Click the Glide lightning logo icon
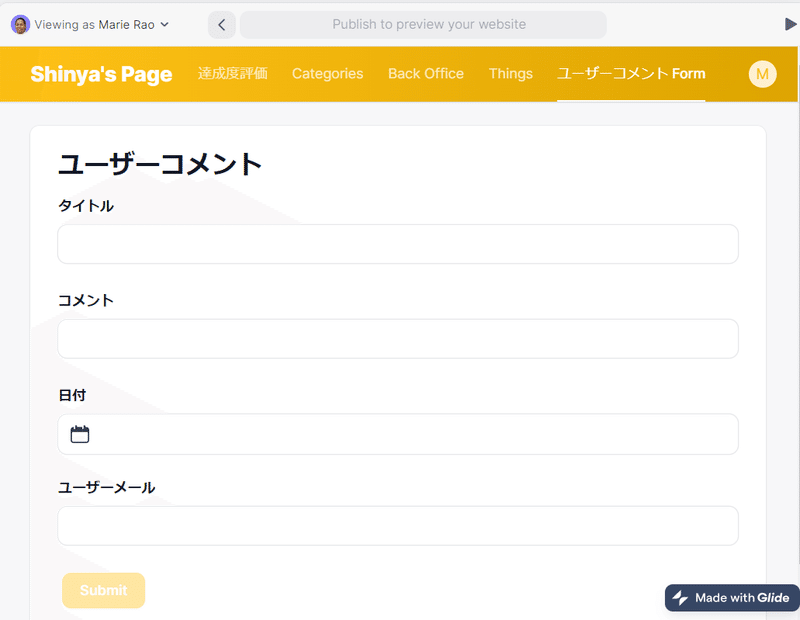Screen dimensions: 800x620 [x=680, y=598]
